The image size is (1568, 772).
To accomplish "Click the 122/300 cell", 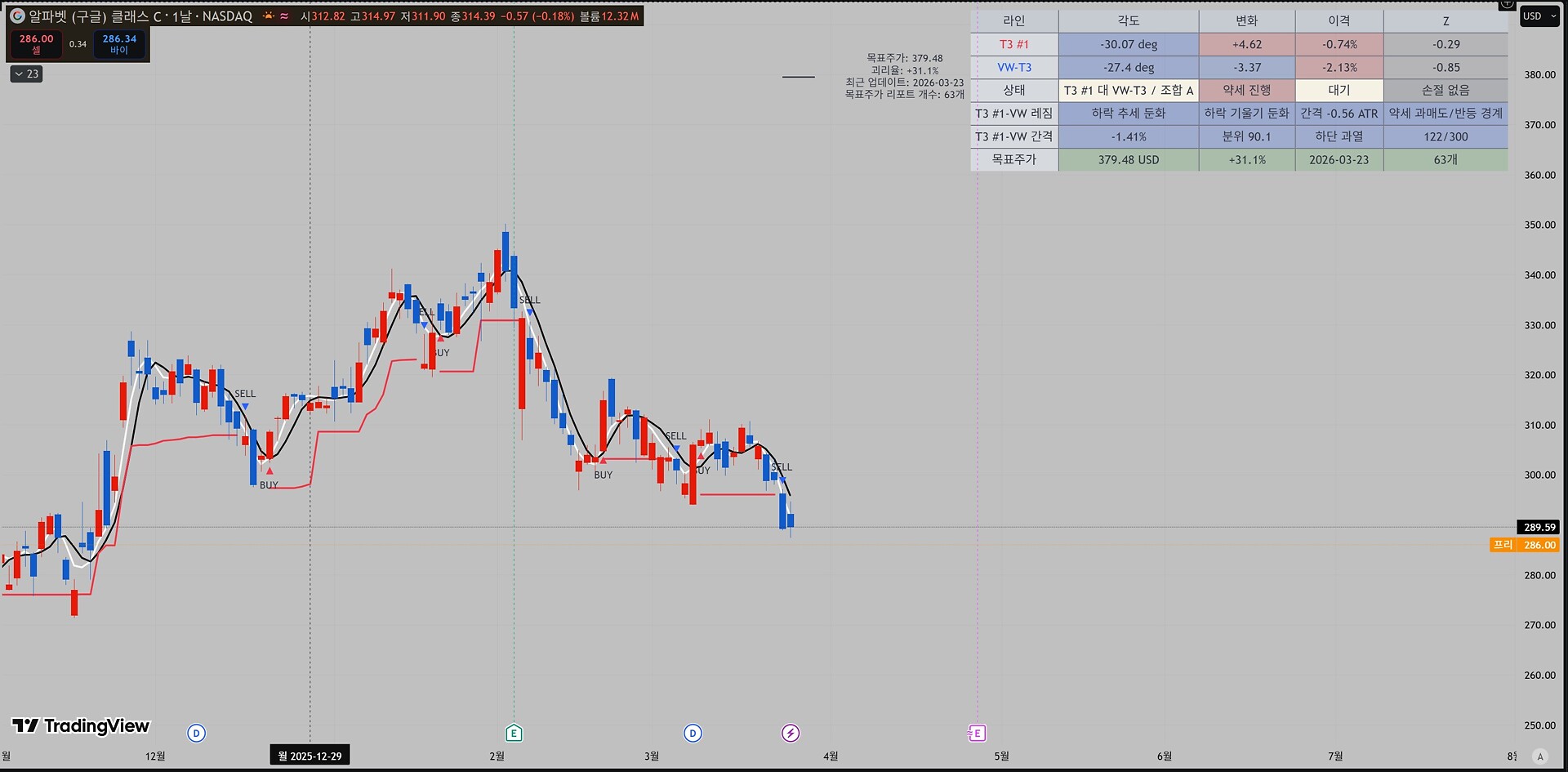I will (1445, 136).
